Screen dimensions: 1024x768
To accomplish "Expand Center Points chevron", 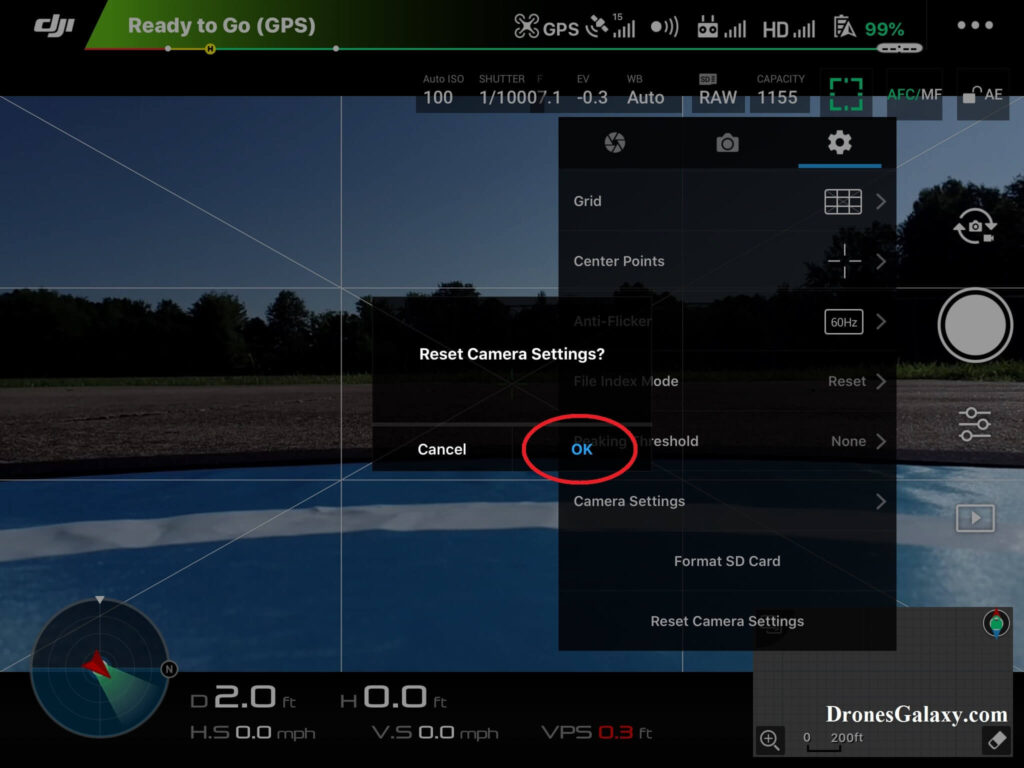I will (x=881, y=261).
